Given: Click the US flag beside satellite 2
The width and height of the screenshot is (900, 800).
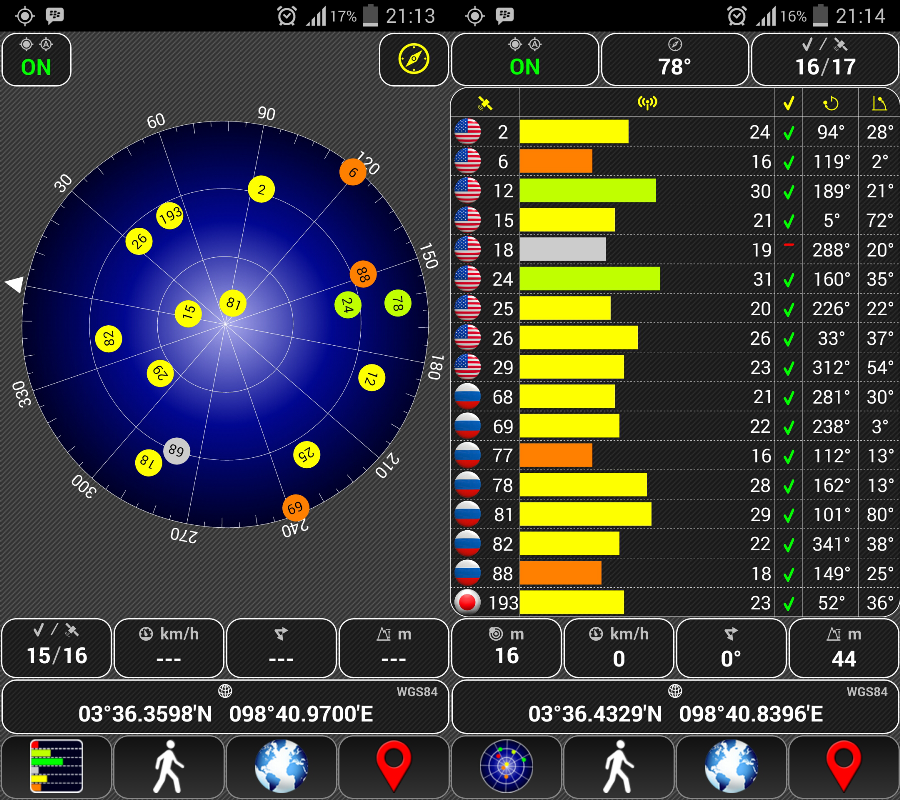Looking at the screenshot, I should (x=468, y=132).
